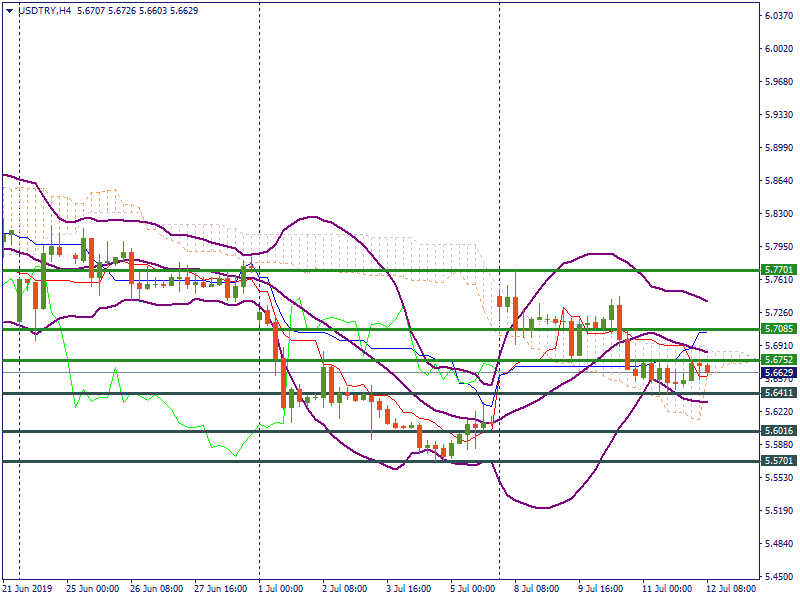Viewport: 800px width, 600px height.
Task: Select the 3 Jul 16:00 time label
Action: coord(410,589)
